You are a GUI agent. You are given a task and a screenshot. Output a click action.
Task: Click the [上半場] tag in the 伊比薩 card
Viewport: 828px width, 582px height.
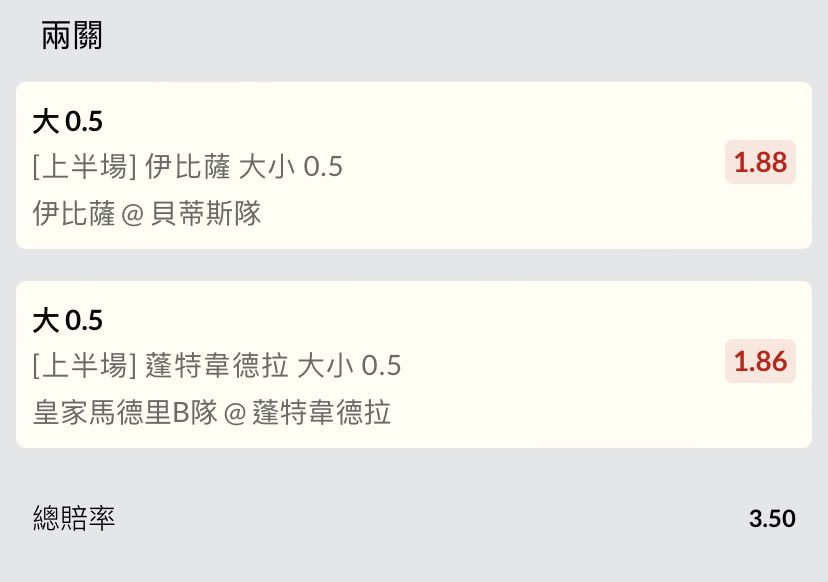tap(85, 167)
